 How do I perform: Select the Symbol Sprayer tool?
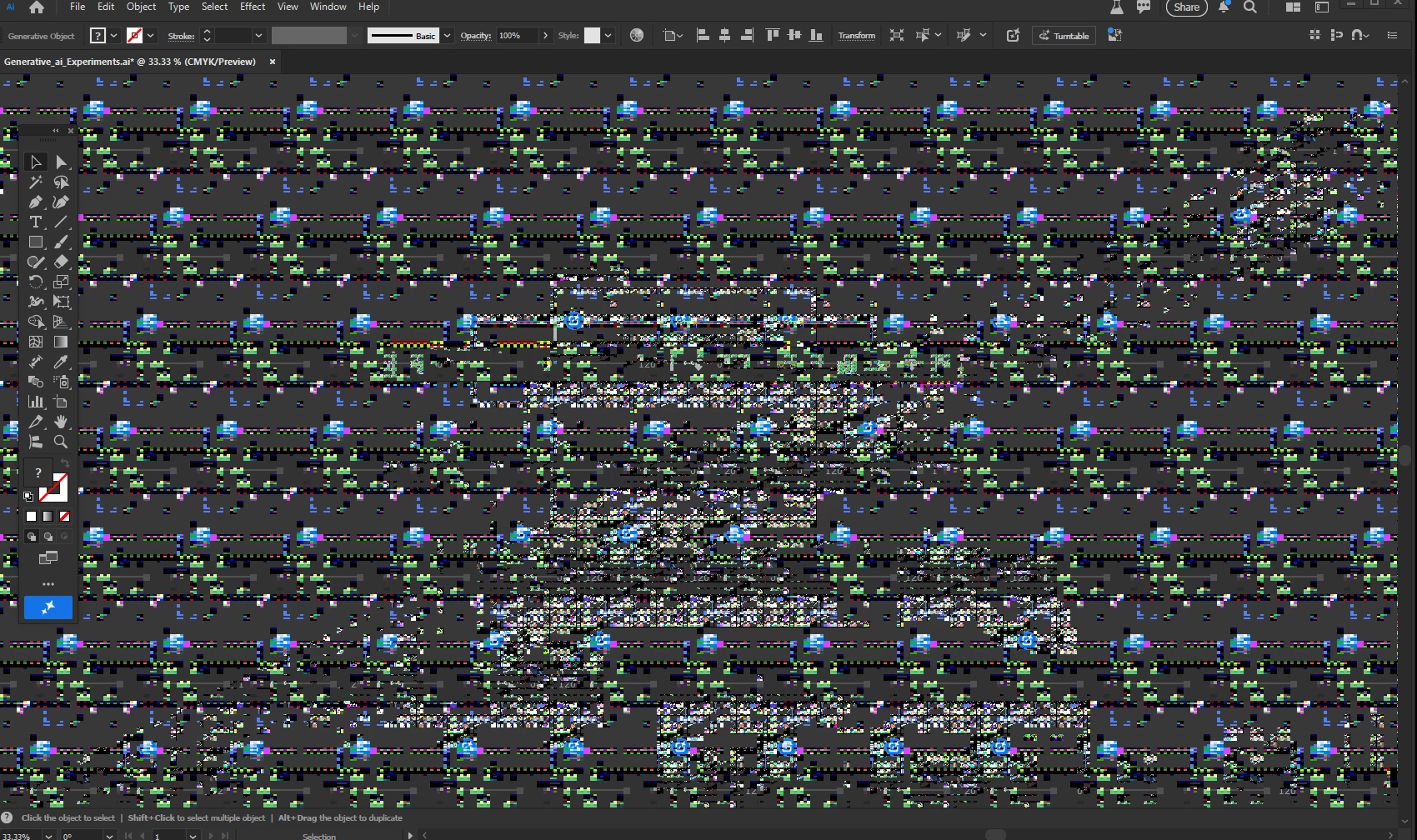61,382
